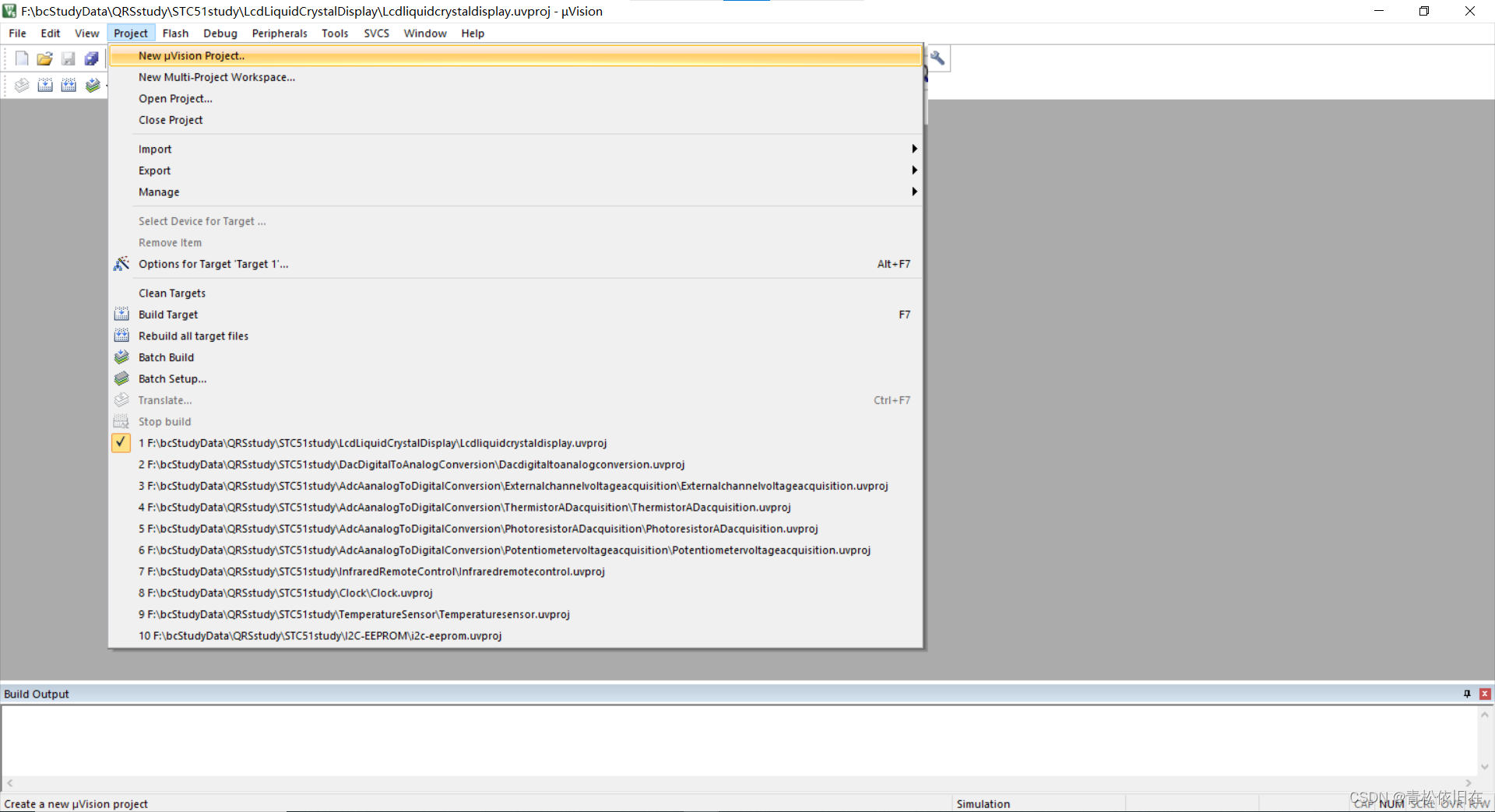1495x812 pixels.
Task: Click the Build Target menu icon
Action: 121,315
